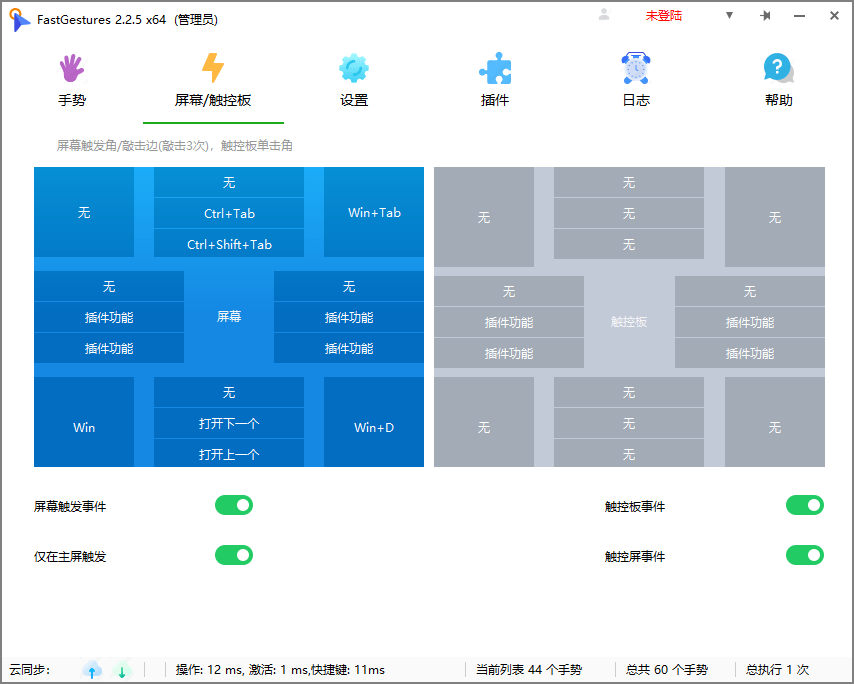Image resolution: width=854 pixels, height=684 pixels.
Task: Click the cloud sync download arrow icon
Action: (x=122, y=670)
